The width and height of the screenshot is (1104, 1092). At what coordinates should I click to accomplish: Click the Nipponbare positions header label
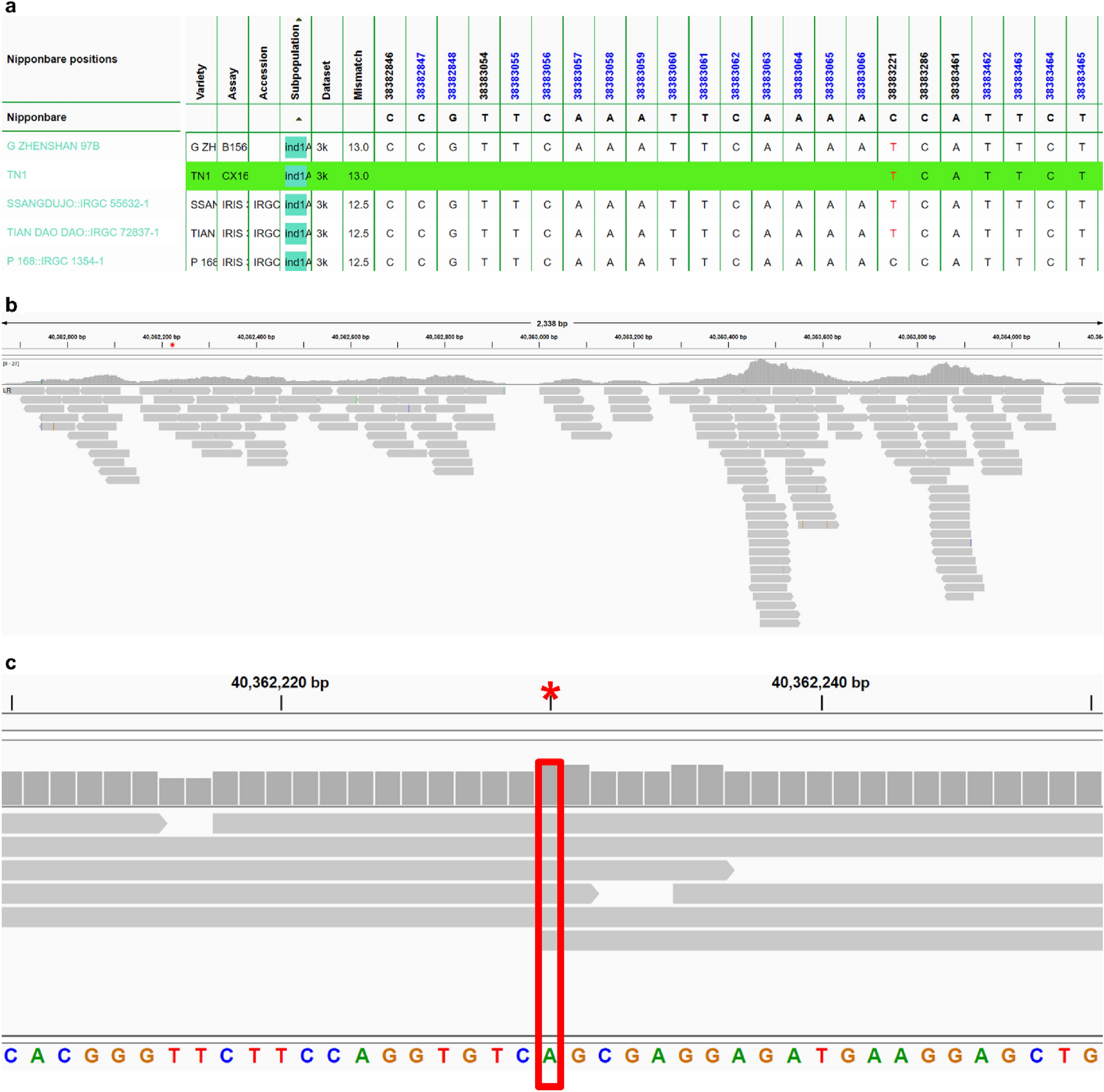tap(62, 59)
